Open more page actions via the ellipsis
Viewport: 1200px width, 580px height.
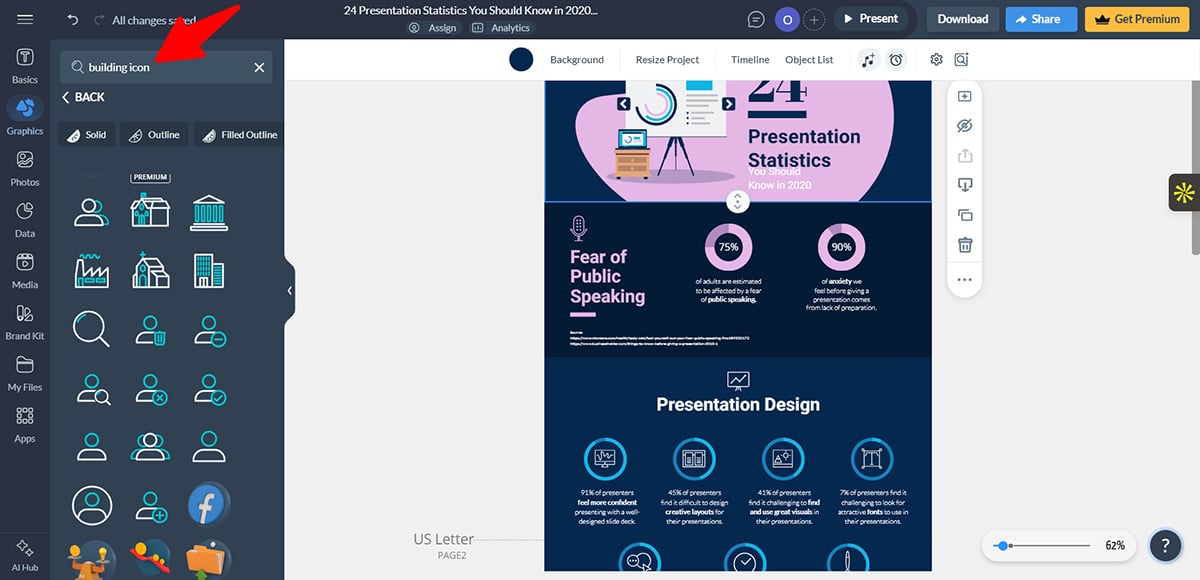click(964, 280)
